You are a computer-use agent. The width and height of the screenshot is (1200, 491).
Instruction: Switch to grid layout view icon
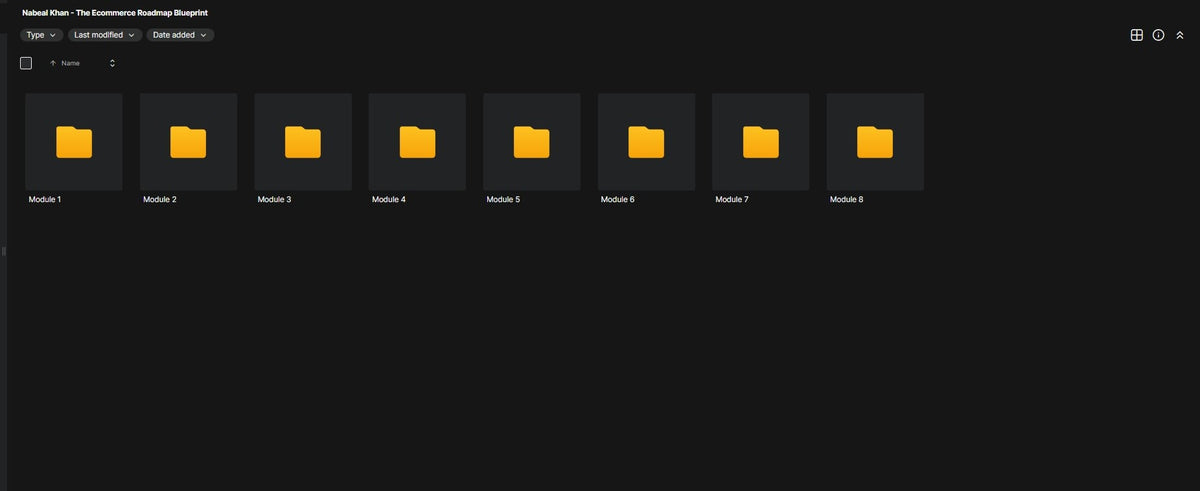point(1136,35)
